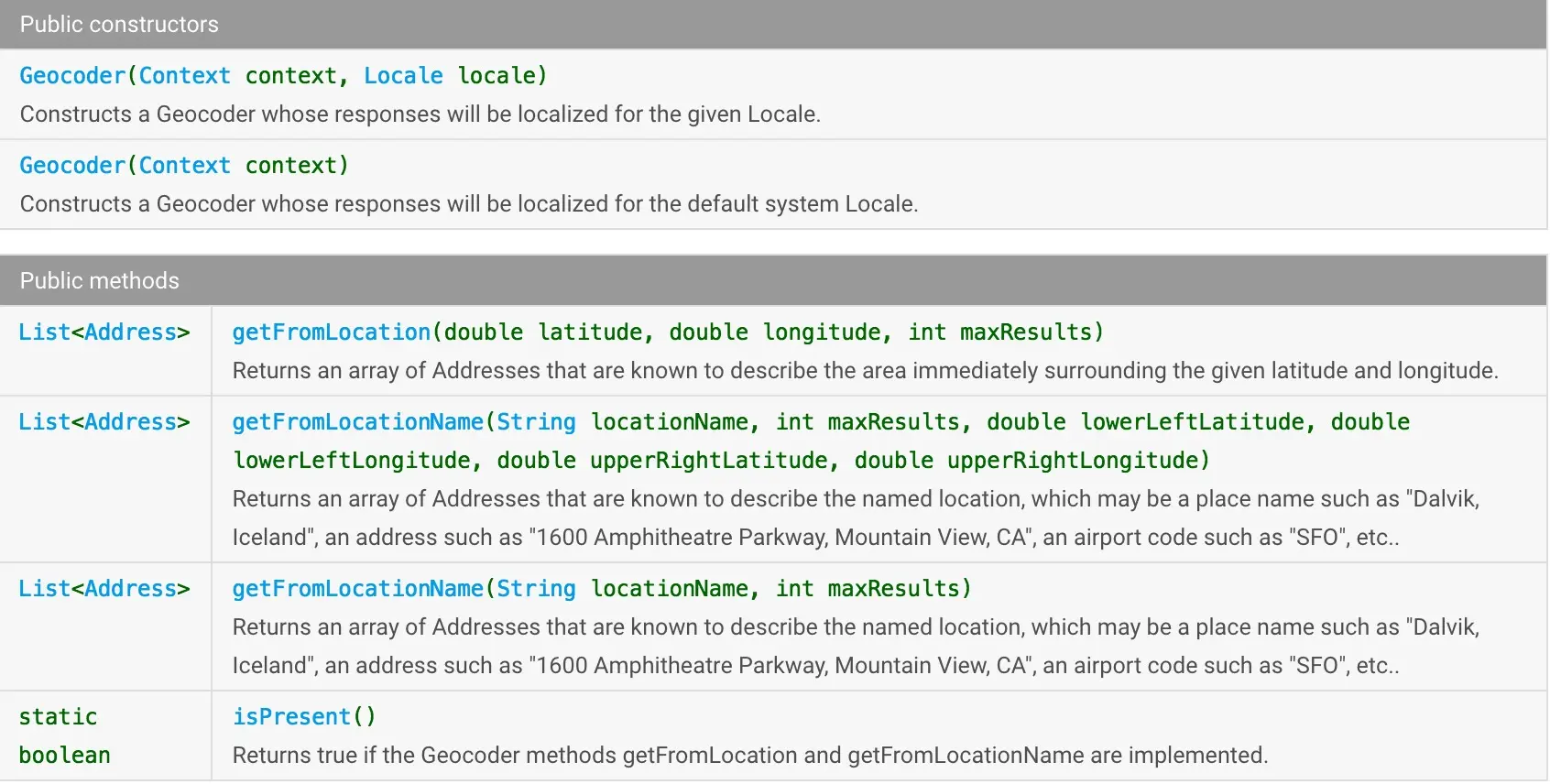Click List beside the two-parameter getFromLocationName method
This screenshot has height=784, width=1550.
click(44, 589)
